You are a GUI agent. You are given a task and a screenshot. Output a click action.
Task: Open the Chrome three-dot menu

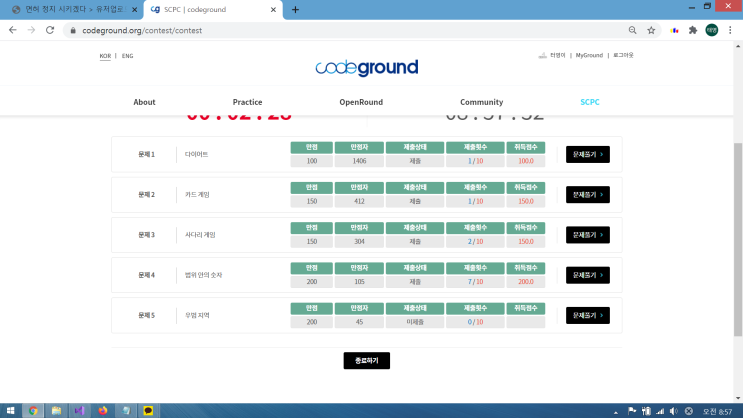tap(730, 30)
